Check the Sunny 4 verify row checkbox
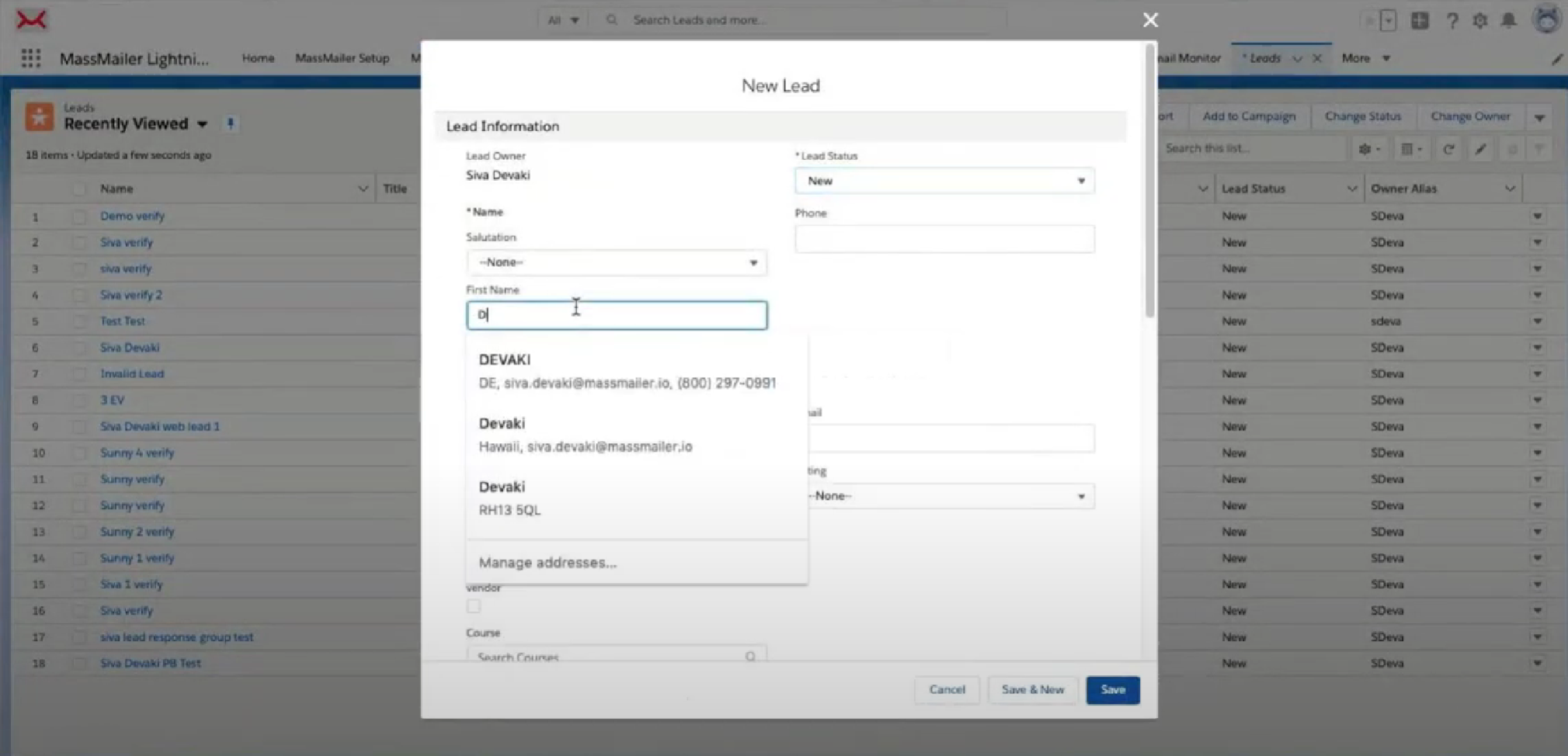This screenshot has width=1568, height=756. [78, 453]
